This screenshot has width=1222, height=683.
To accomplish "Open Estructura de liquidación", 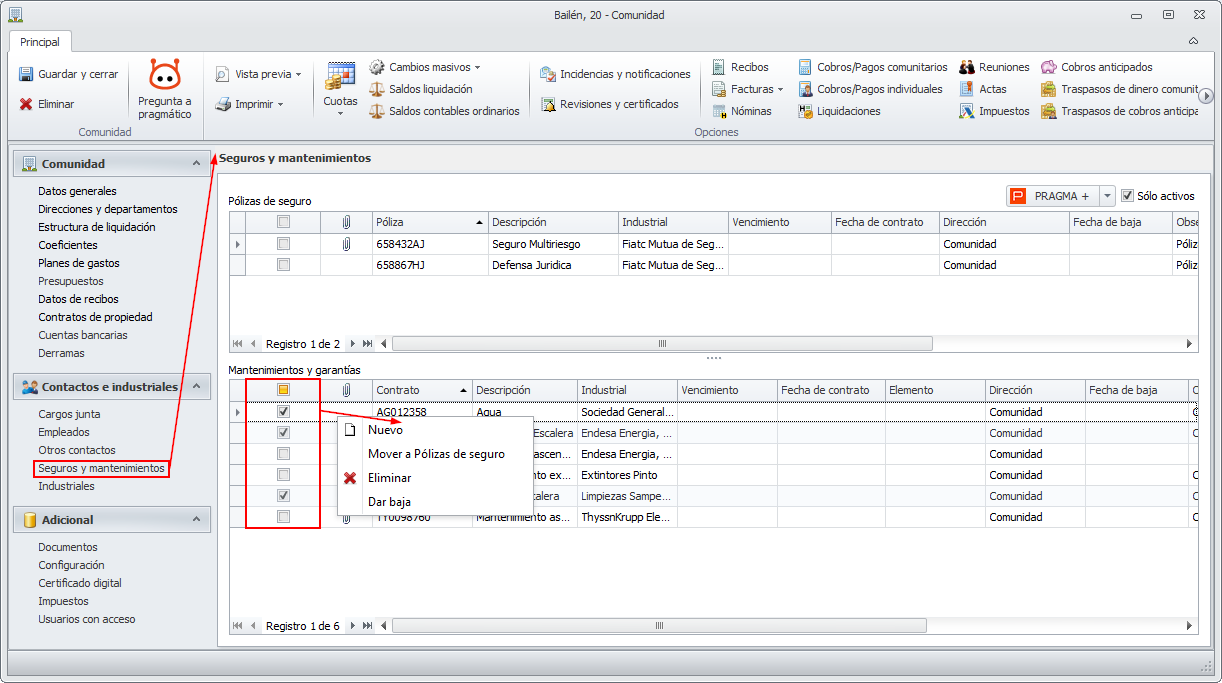I will (96, 227).
